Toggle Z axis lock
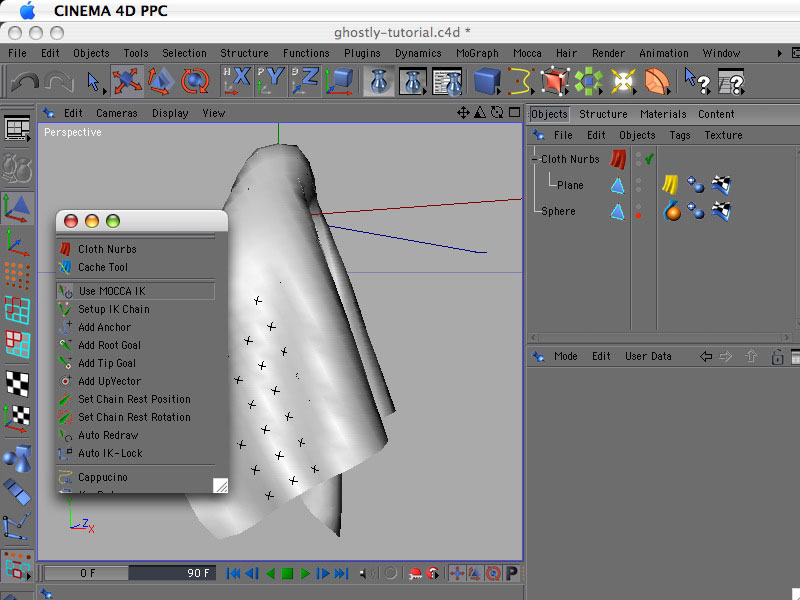 pyautogui.click(x=305, y=80)
